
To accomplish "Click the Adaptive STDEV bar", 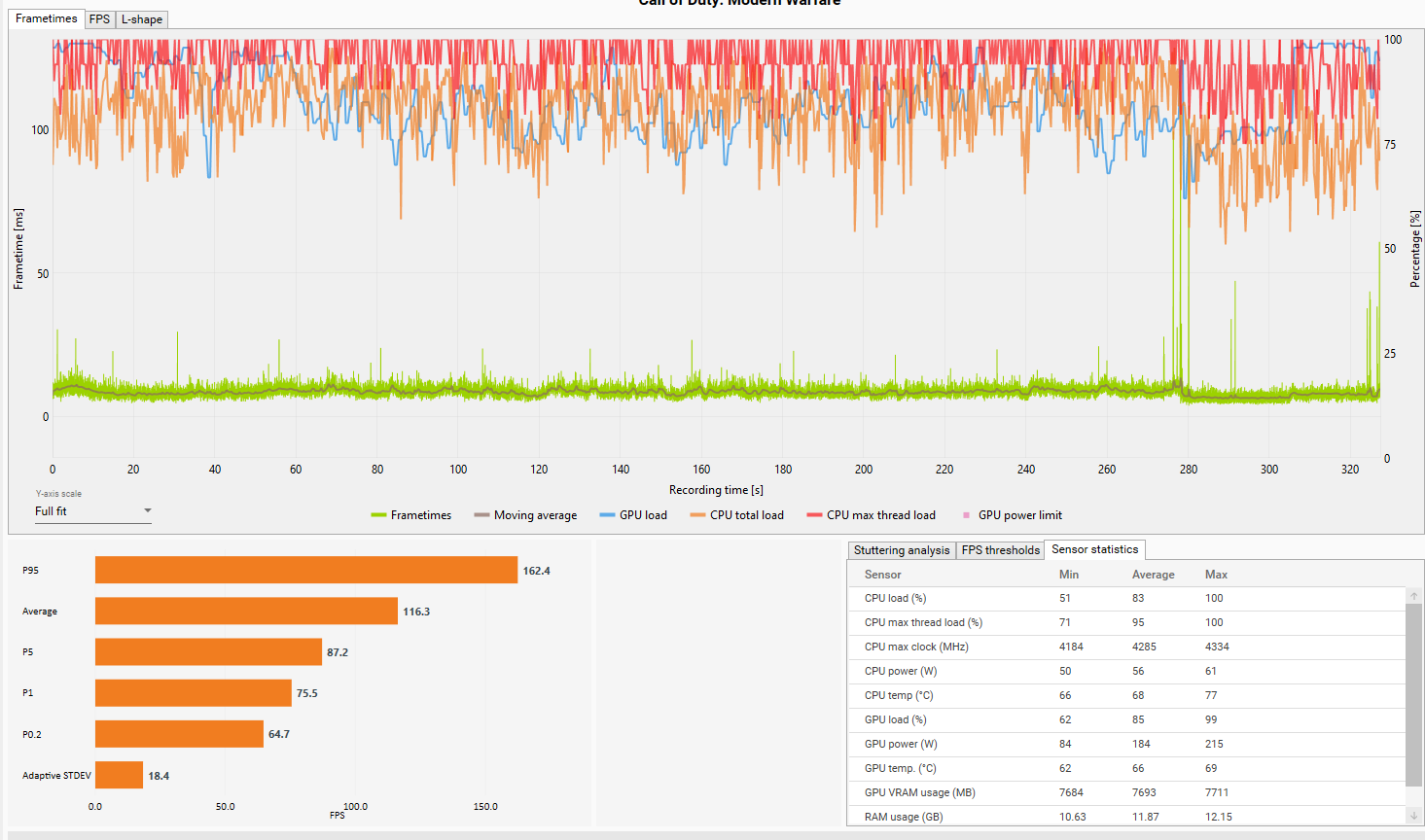I will pyautogui.click(x=119, y=775).
